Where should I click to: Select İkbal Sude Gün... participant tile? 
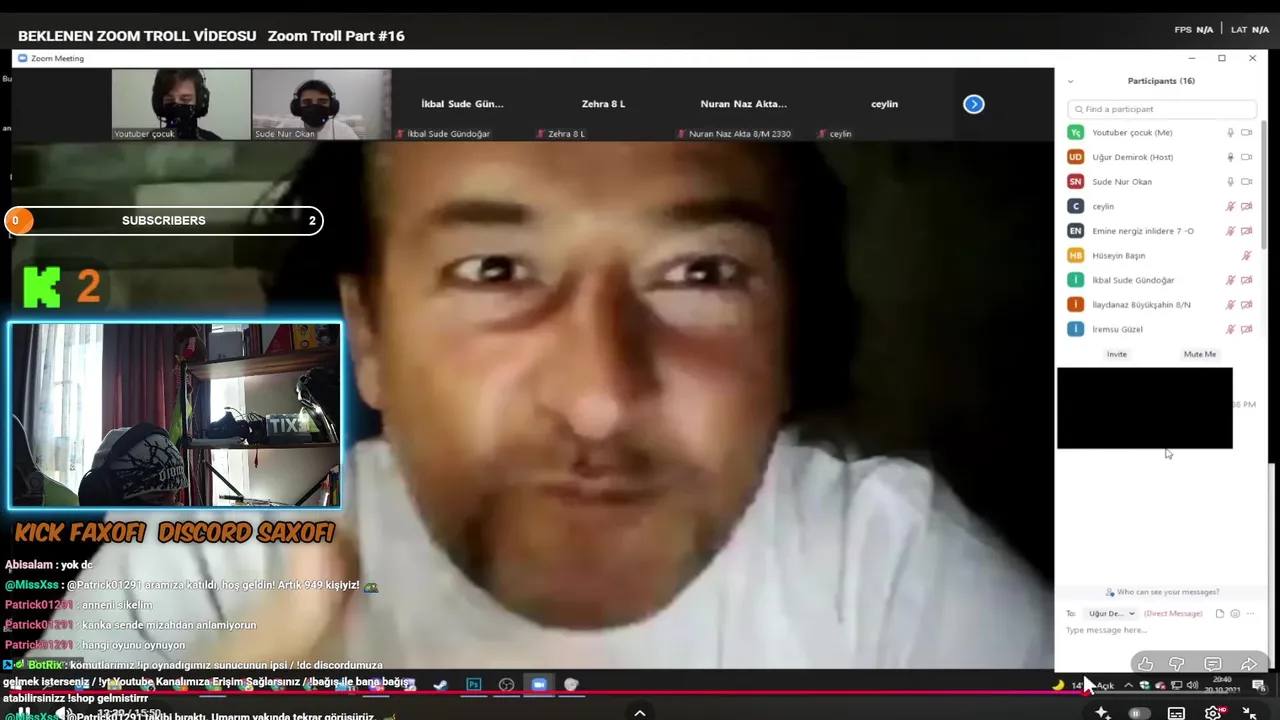pyautogui.click(x=462, y=104)
